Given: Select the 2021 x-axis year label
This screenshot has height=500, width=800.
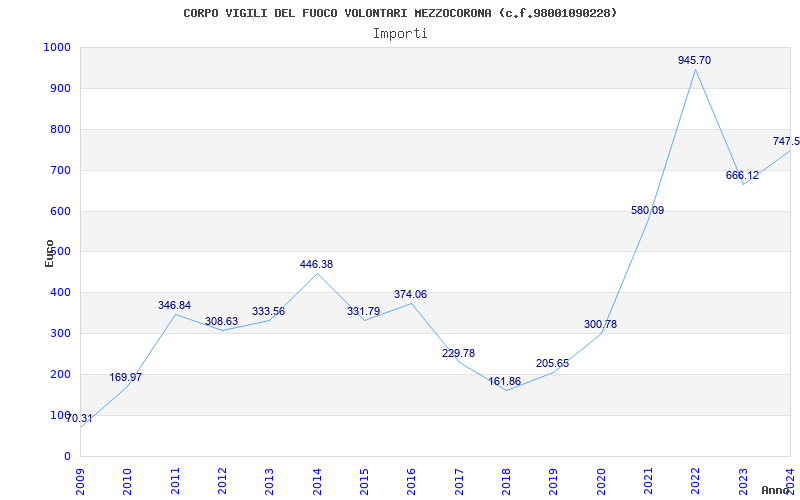Looking at the screenshot, I should pos(648,482).
